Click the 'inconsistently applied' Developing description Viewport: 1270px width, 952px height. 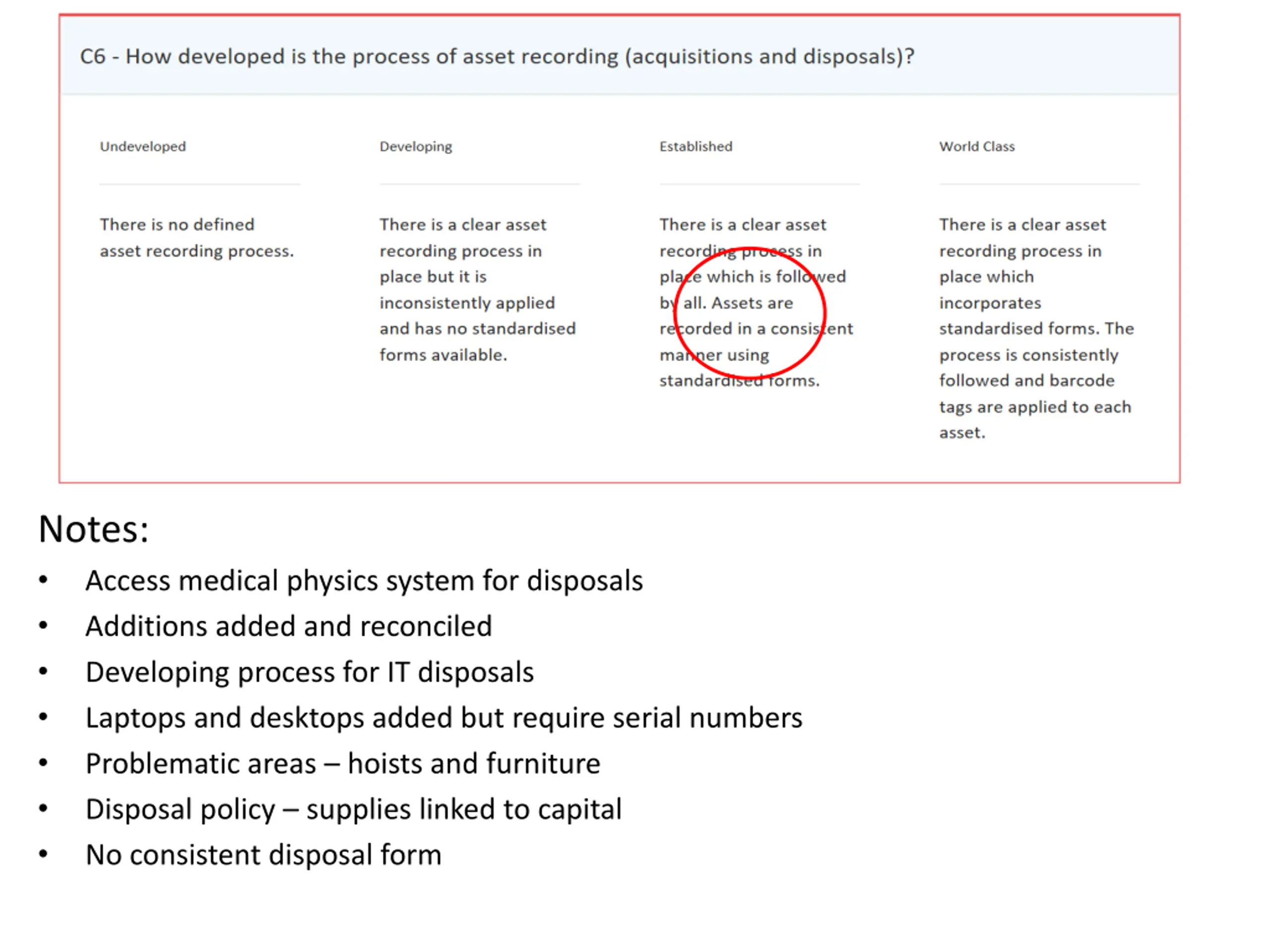coord(478,290)
